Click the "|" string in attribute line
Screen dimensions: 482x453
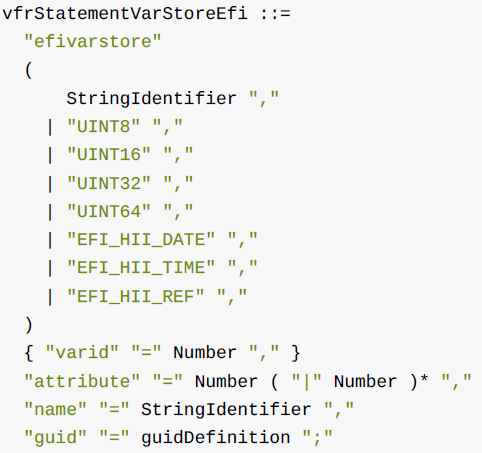(306, 382)
